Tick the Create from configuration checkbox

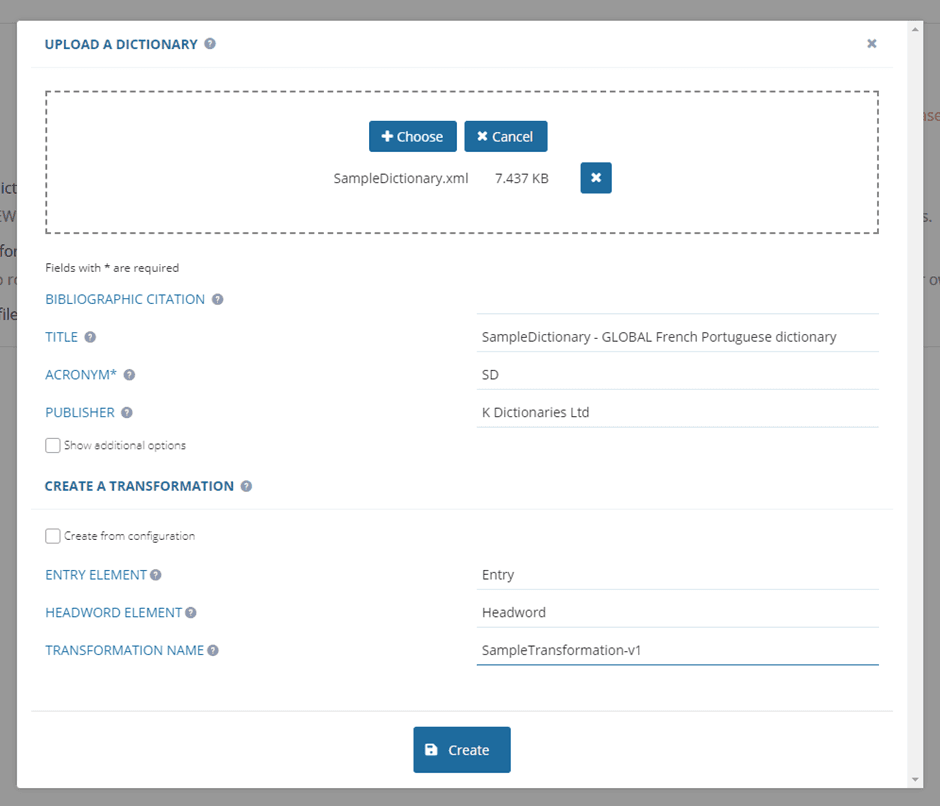tap(53, 536)
